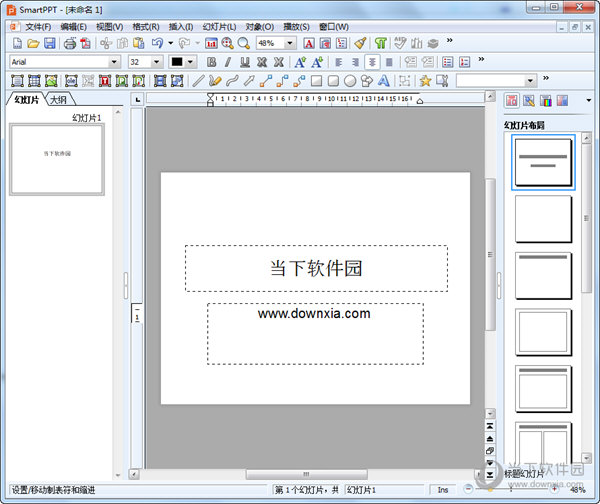Screen dimensions: 600x504
Task: Insert text frame tool icon
Action: coord(17,81)
